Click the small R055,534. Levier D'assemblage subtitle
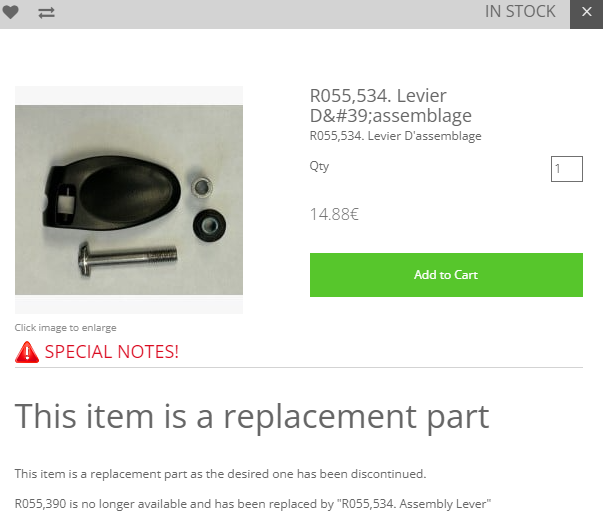This screenshot has height=527, width=603. [x=395, y=136]
